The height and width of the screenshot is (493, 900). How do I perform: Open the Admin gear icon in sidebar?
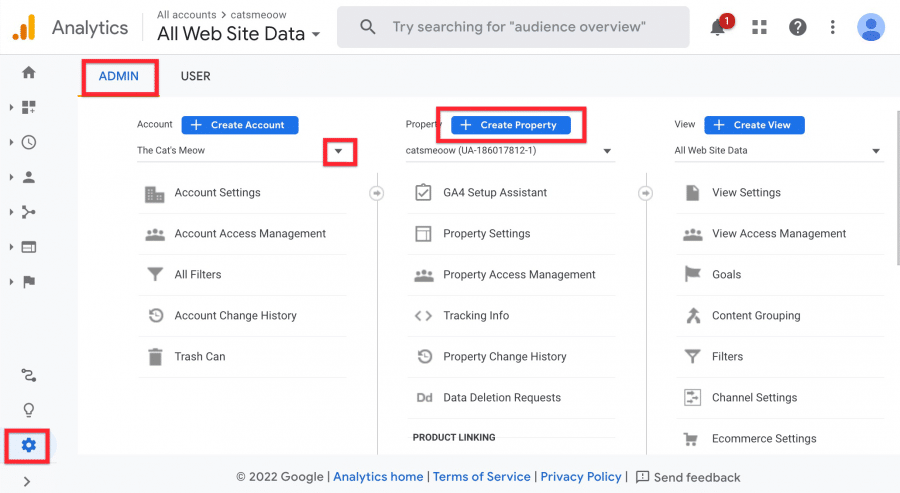(28, 445)
